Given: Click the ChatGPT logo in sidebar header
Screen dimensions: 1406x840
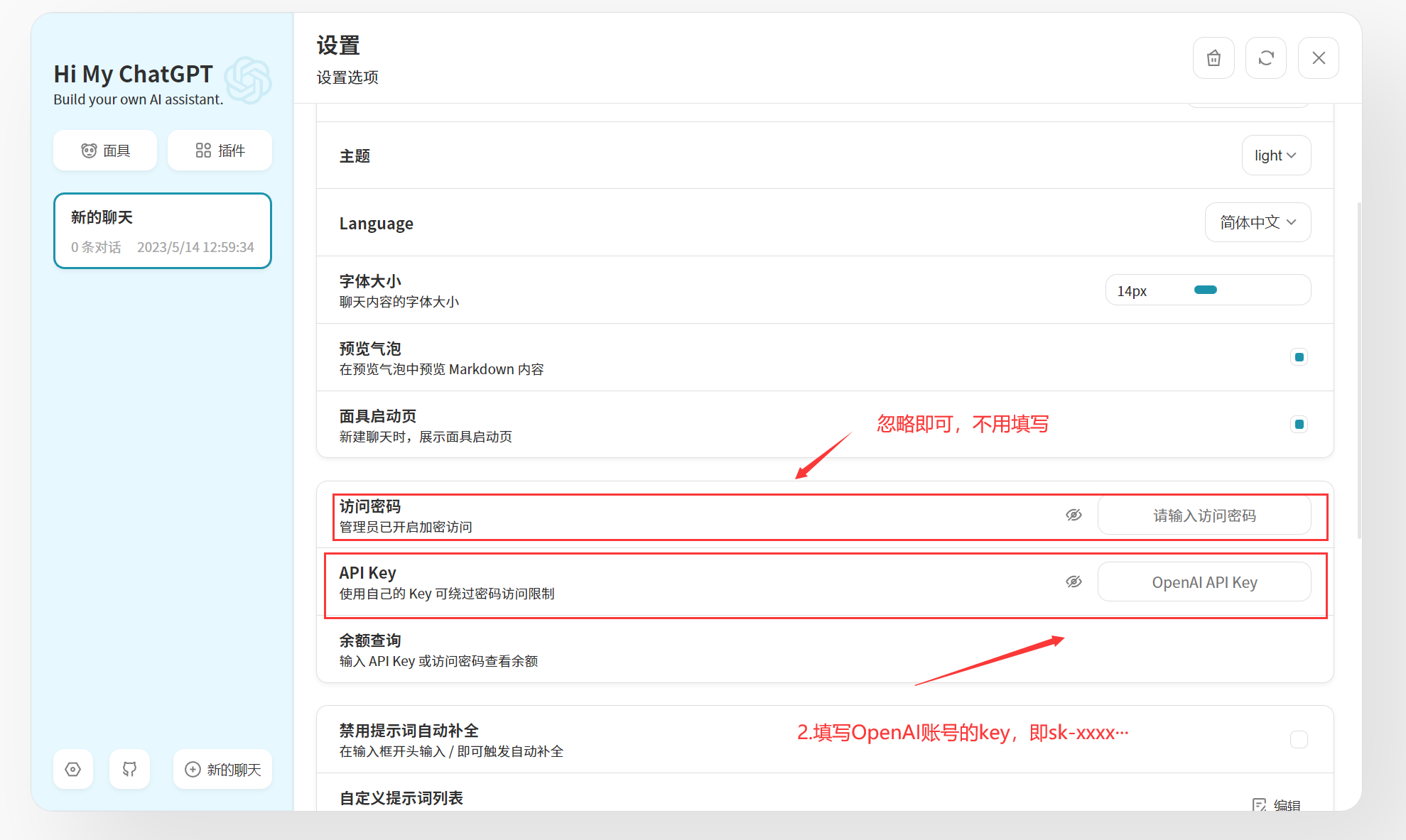Looking at the screenshot, I should pos(248,80).
